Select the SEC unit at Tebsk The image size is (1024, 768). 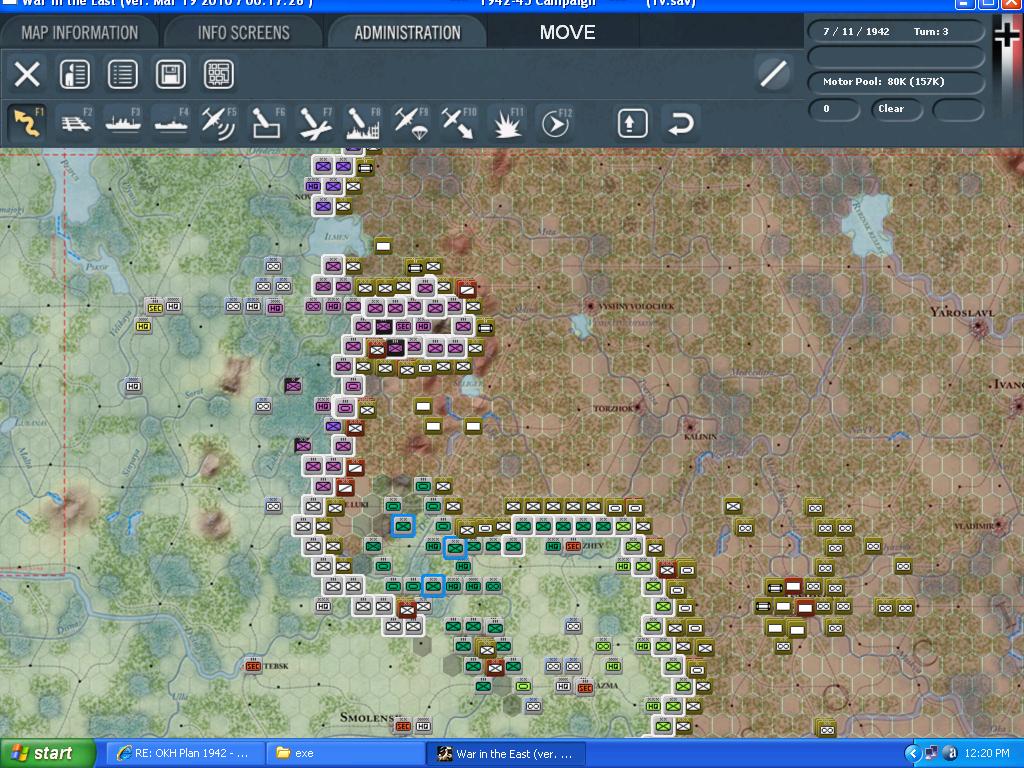253,666
